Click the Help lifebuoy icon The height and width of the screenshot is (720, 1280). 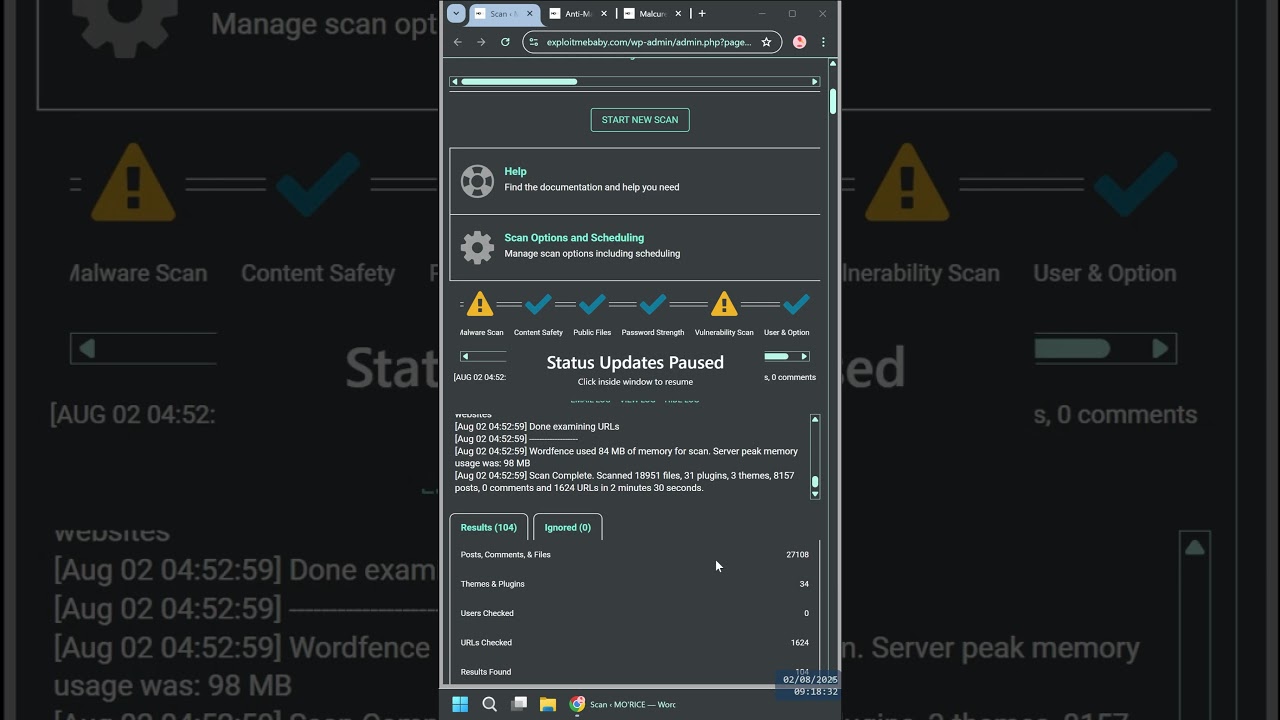[x=477, y=181]
